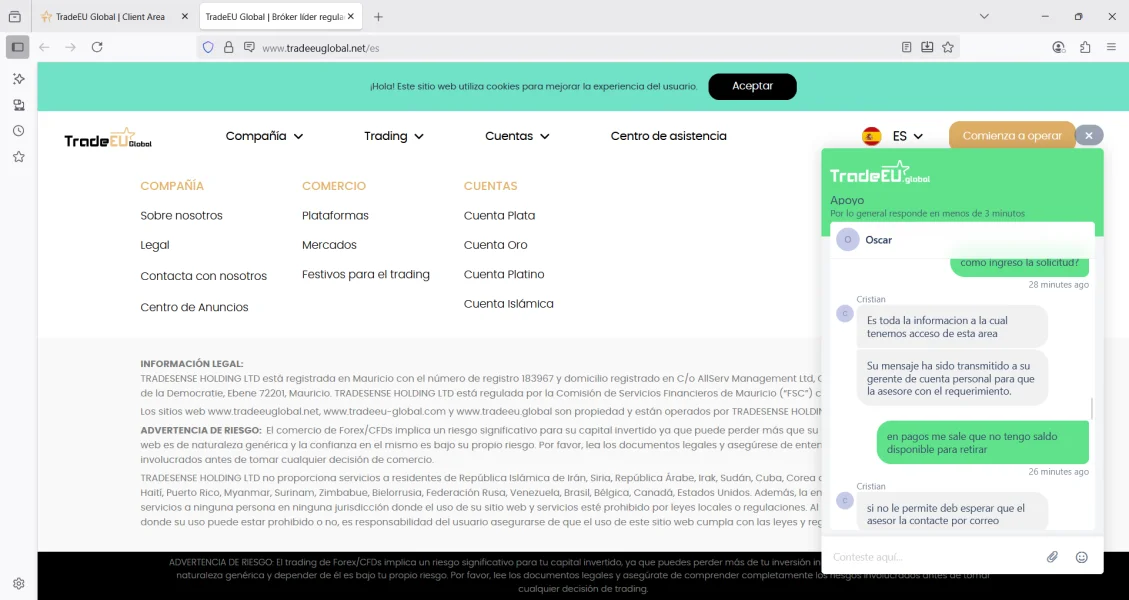Click the Comienza a operar button
Image resolution: width=1129 pixels, height=600 pixels.
click(x=1011, y=136)
